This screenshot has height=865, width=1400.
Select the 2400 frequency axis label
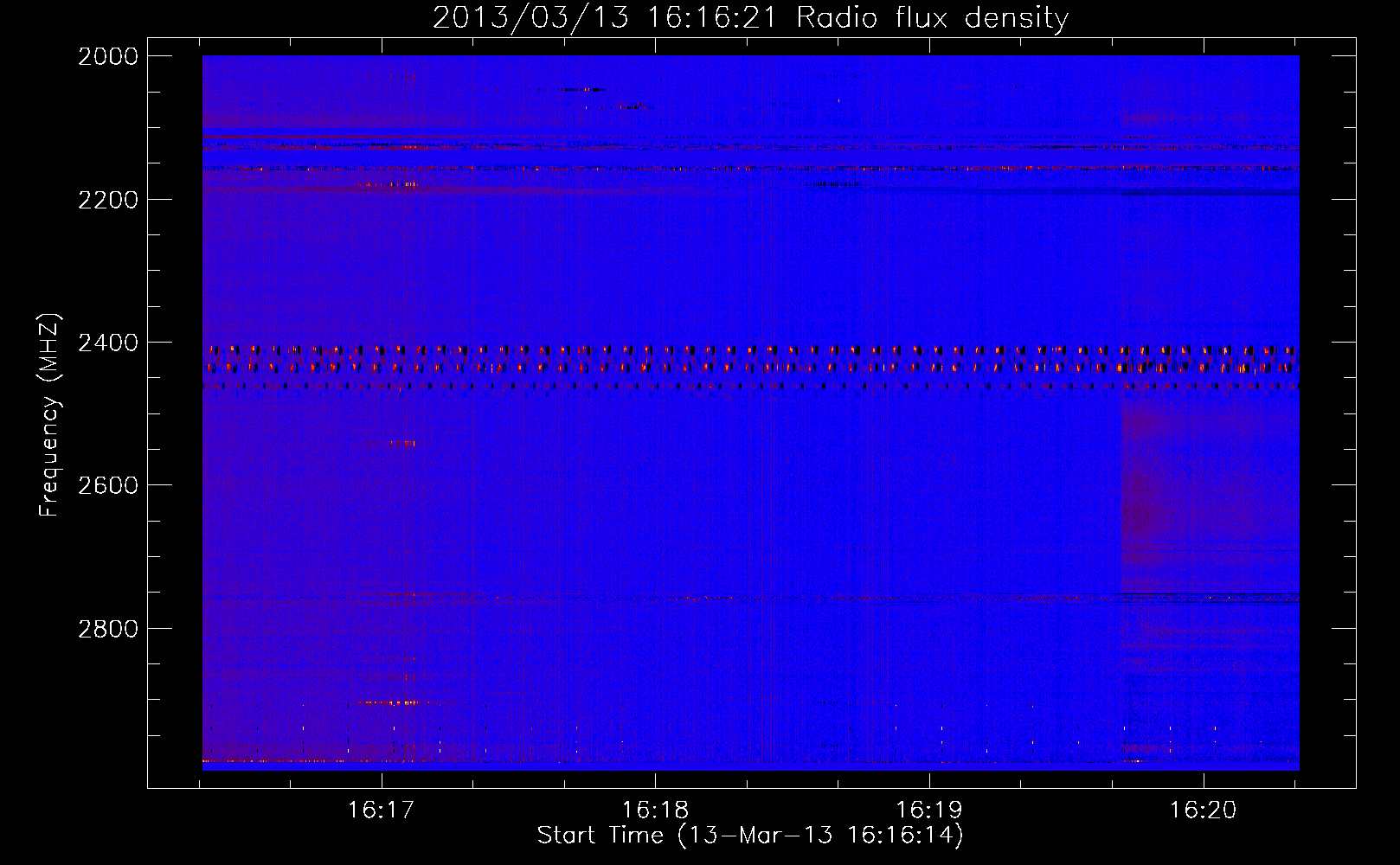pyautogui.click(x=108, y=343)
